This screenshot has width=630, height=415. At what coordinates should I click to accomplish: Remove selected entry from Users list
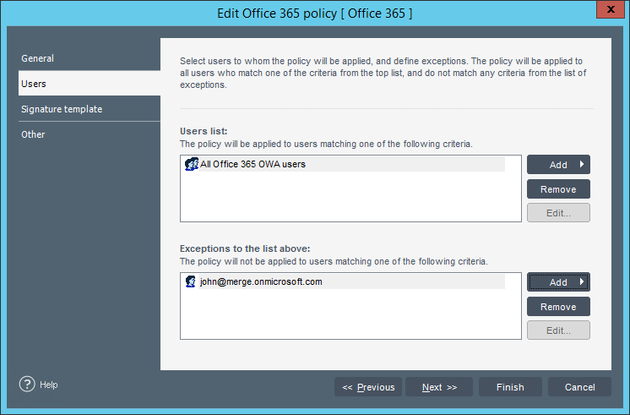tap(558, 189)
